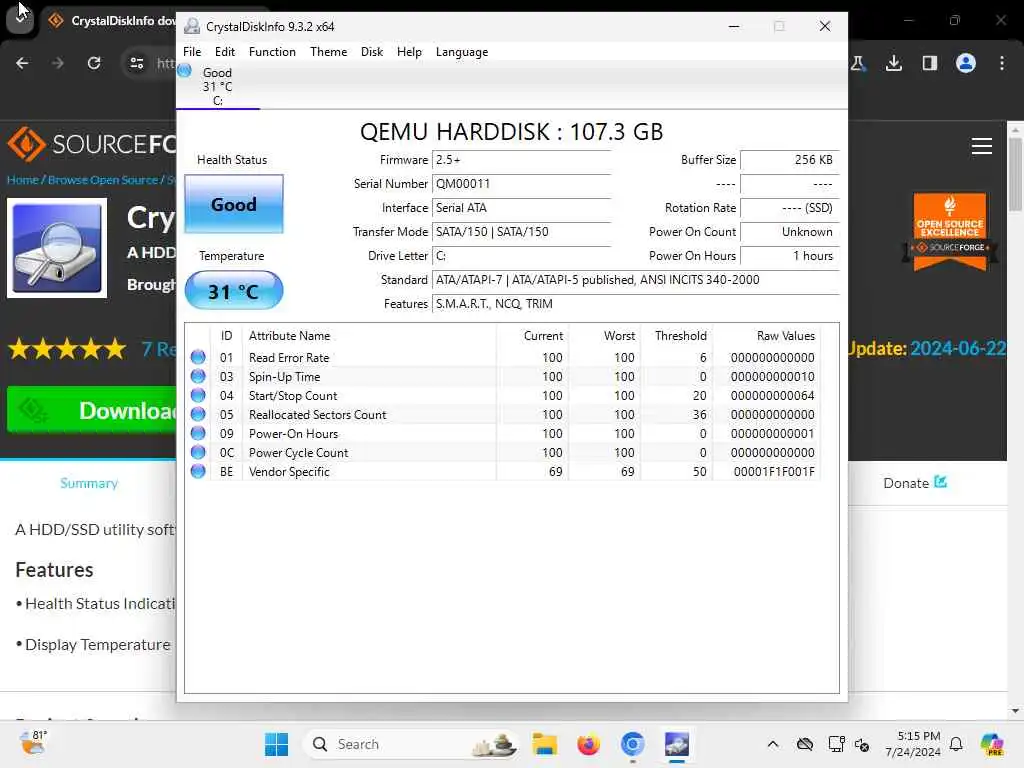Click the taskbar Search box
This screenshot has width=1024, height=768.
pyautogui.click(x=410, y=744)
